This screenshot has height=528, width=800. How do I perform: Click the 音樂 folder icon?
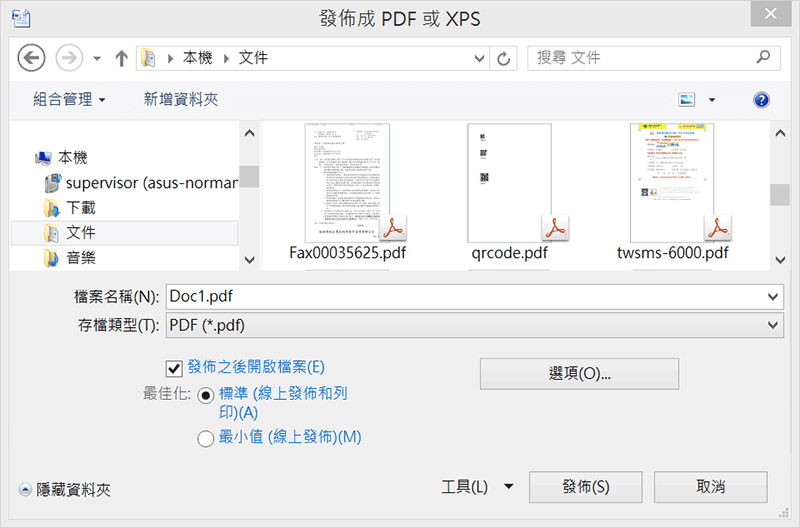(52, 258)
